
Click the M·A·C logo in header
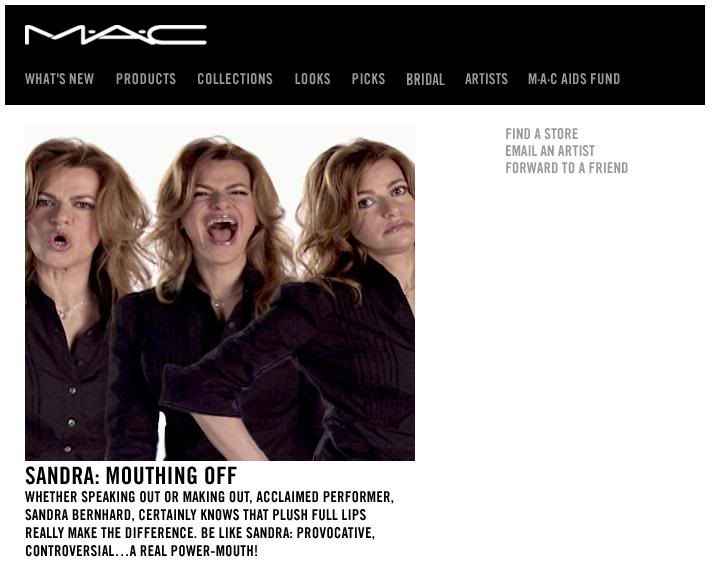coord(116,35)
